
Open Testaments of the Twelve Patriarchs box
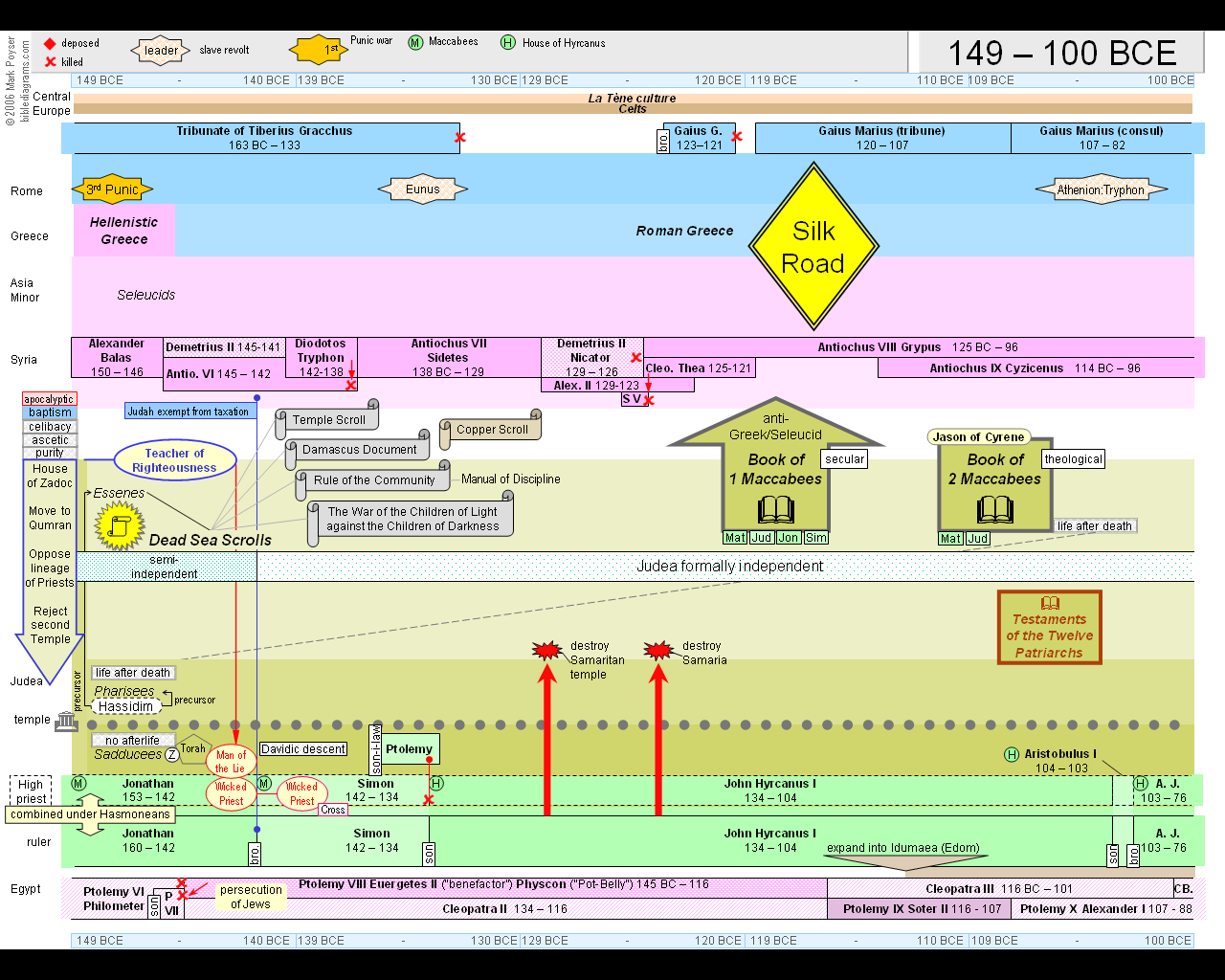point(1050,628)
